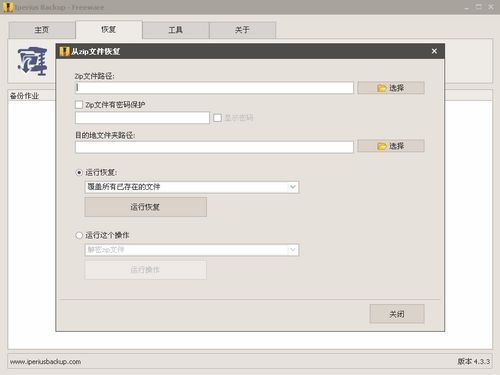Screen dimensions: 500x375
Task: Click the folder icon beside Zip文件路径
Action: (382, 88)
